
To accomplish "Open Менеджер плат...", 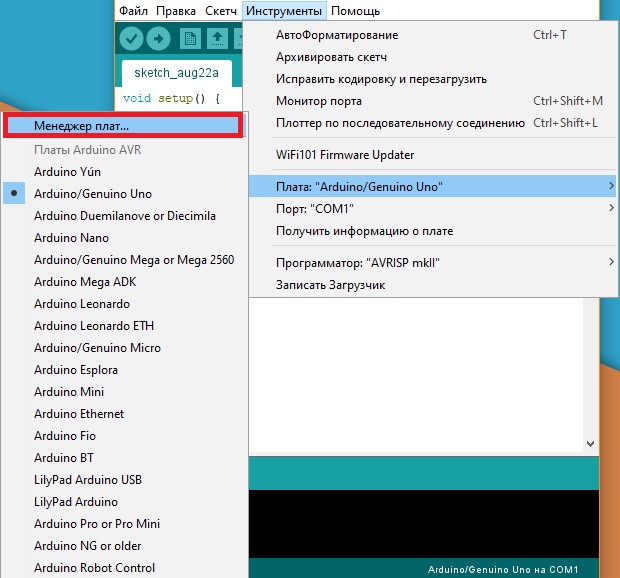I will tap(123, 126).
